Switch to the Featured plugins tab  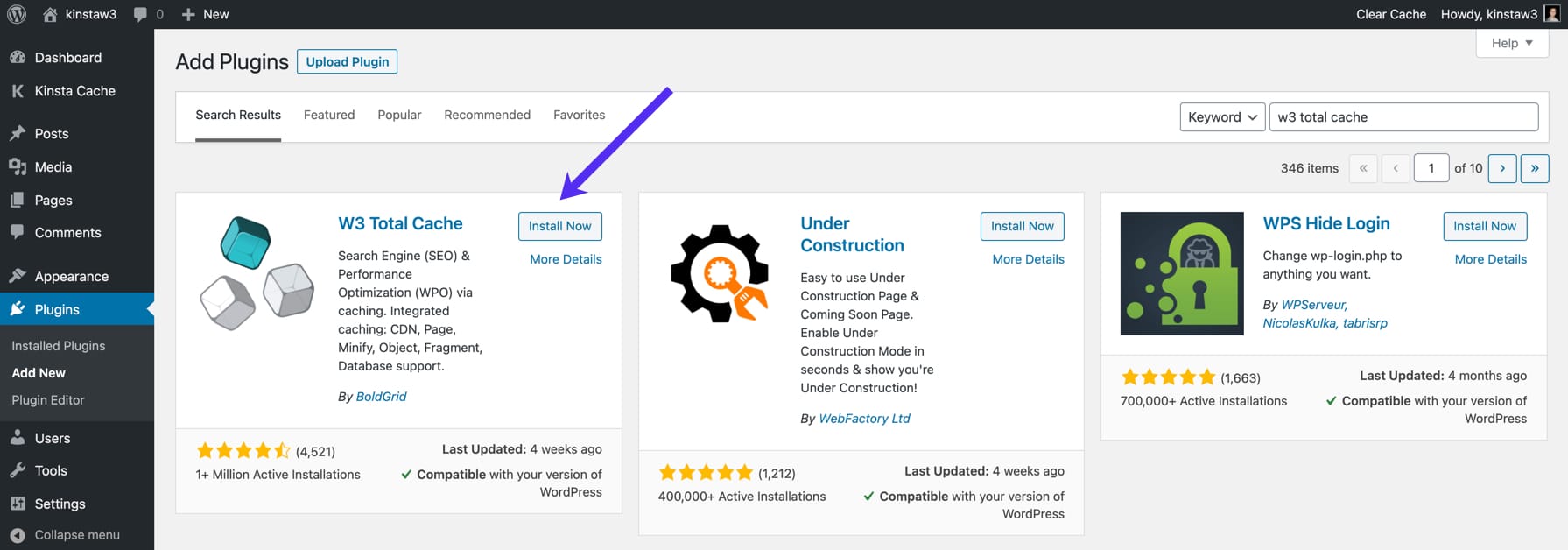[x=329, y=115]
